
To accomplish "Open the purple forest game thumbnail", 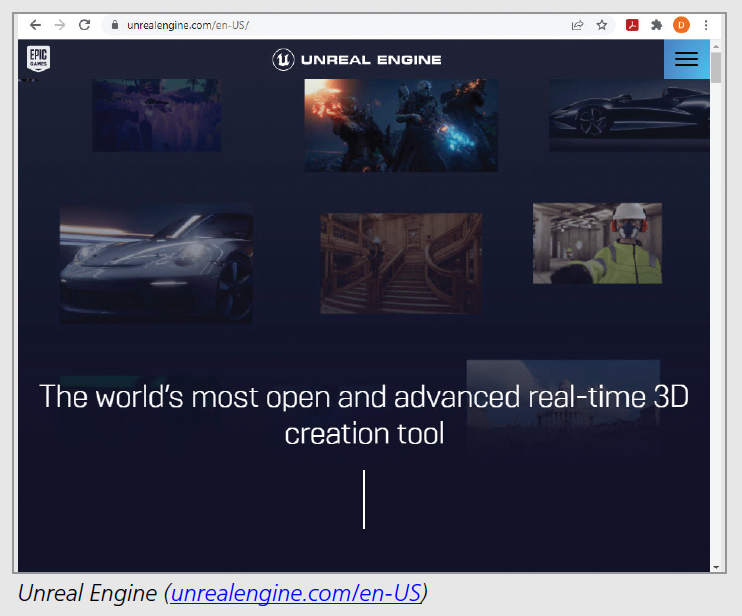I will tap(157, 115).
